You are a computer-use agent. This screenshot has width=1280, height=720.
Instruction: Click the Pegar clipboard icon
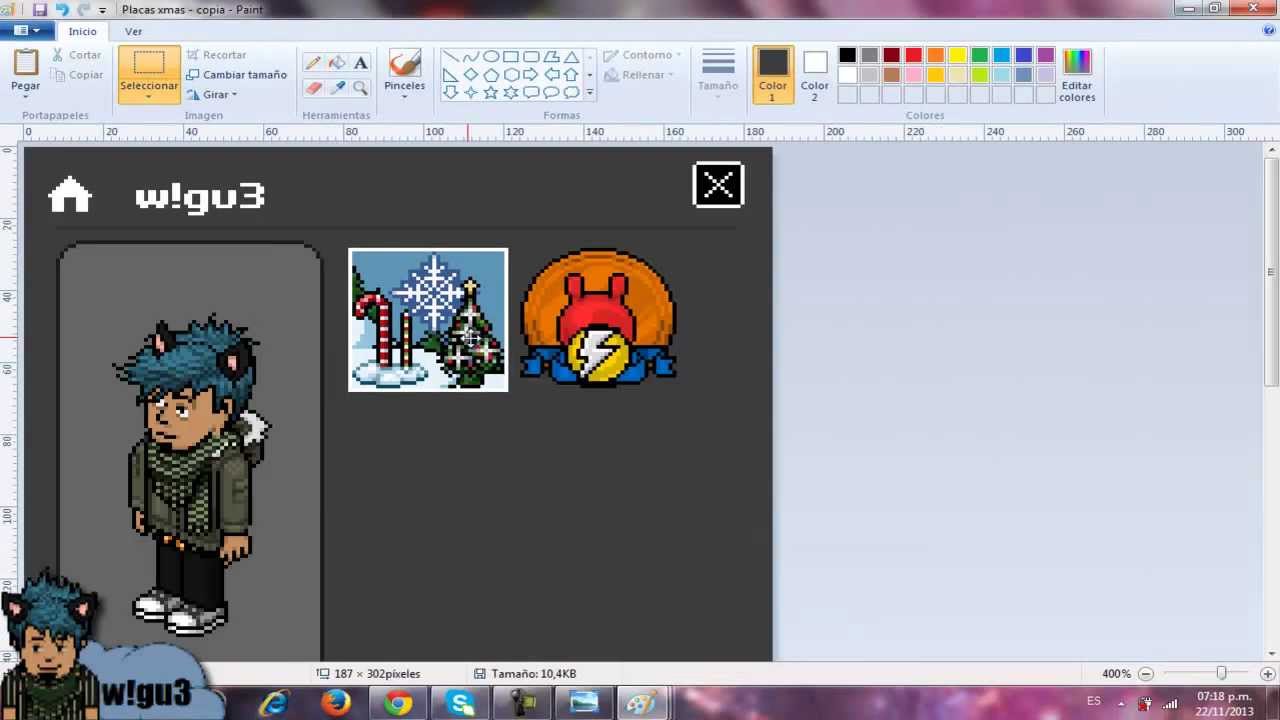pyautogui.click(x=26, y=62)
